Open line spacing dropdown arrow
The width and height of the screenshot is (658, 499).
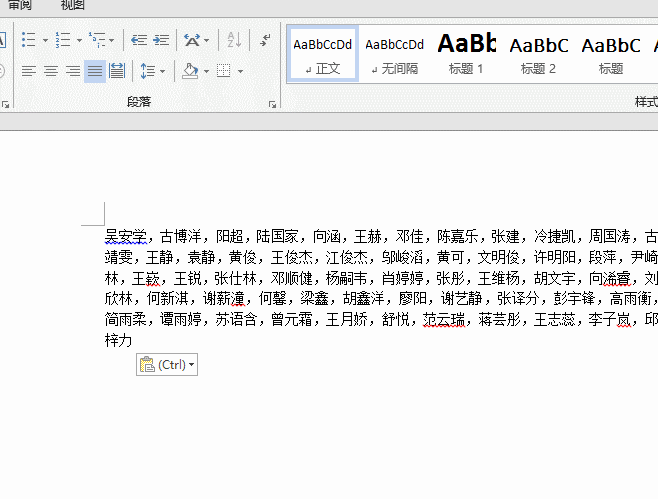click(162, 71)
